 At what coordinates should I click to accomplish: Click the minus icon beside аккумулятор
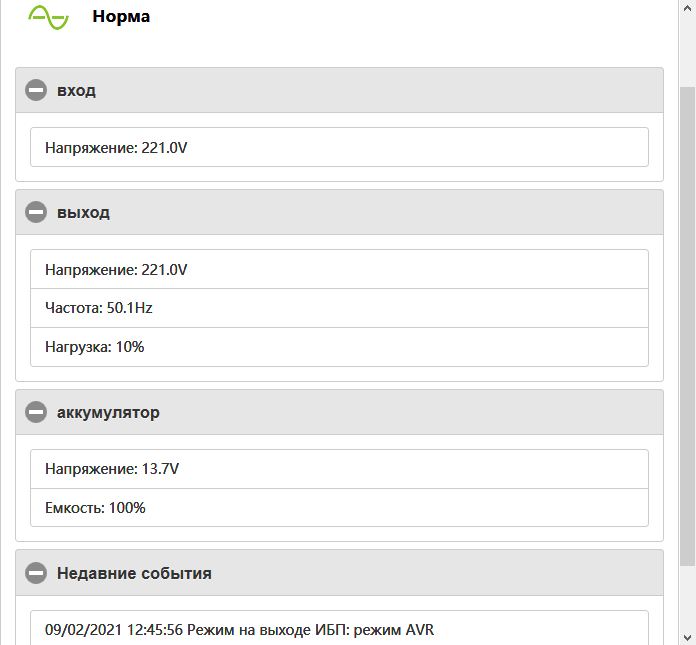[x=37, y=412]
